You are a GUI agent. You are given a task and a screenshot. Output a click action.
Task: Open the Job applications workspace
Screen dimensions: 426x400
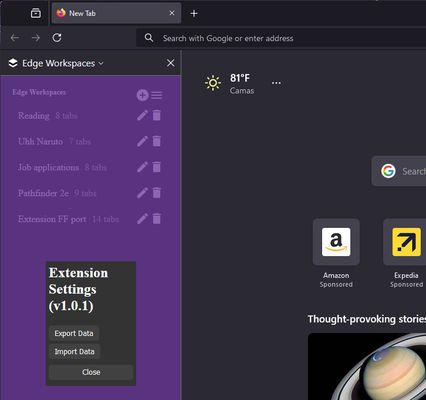tap(62, 167)
